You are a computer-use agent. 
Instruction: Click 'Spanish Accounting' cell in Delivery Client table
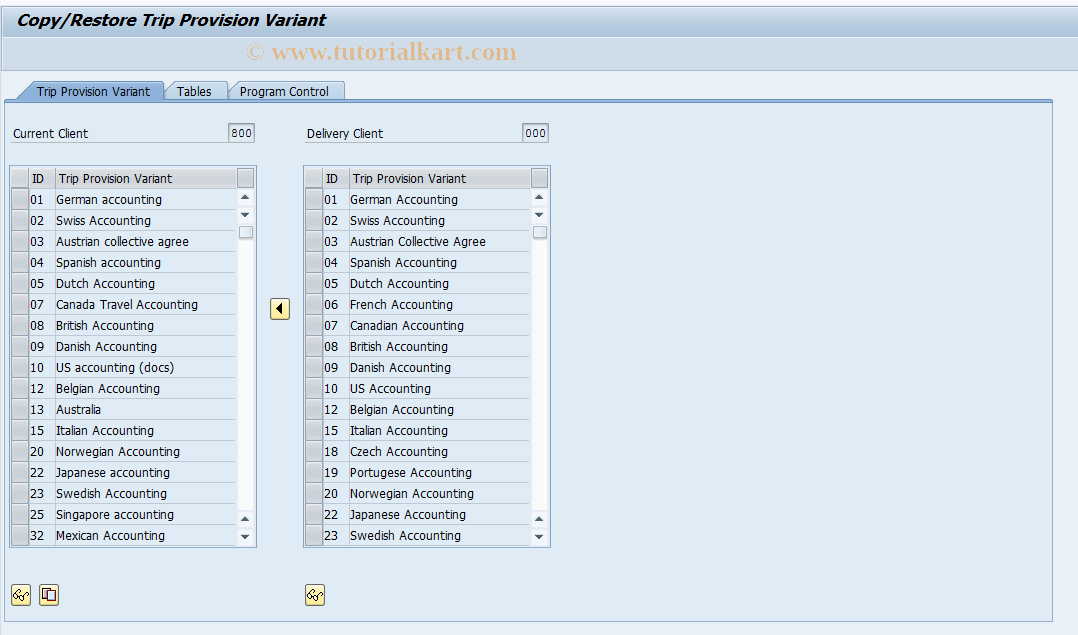pyautogui.click(x=439, y=263)
